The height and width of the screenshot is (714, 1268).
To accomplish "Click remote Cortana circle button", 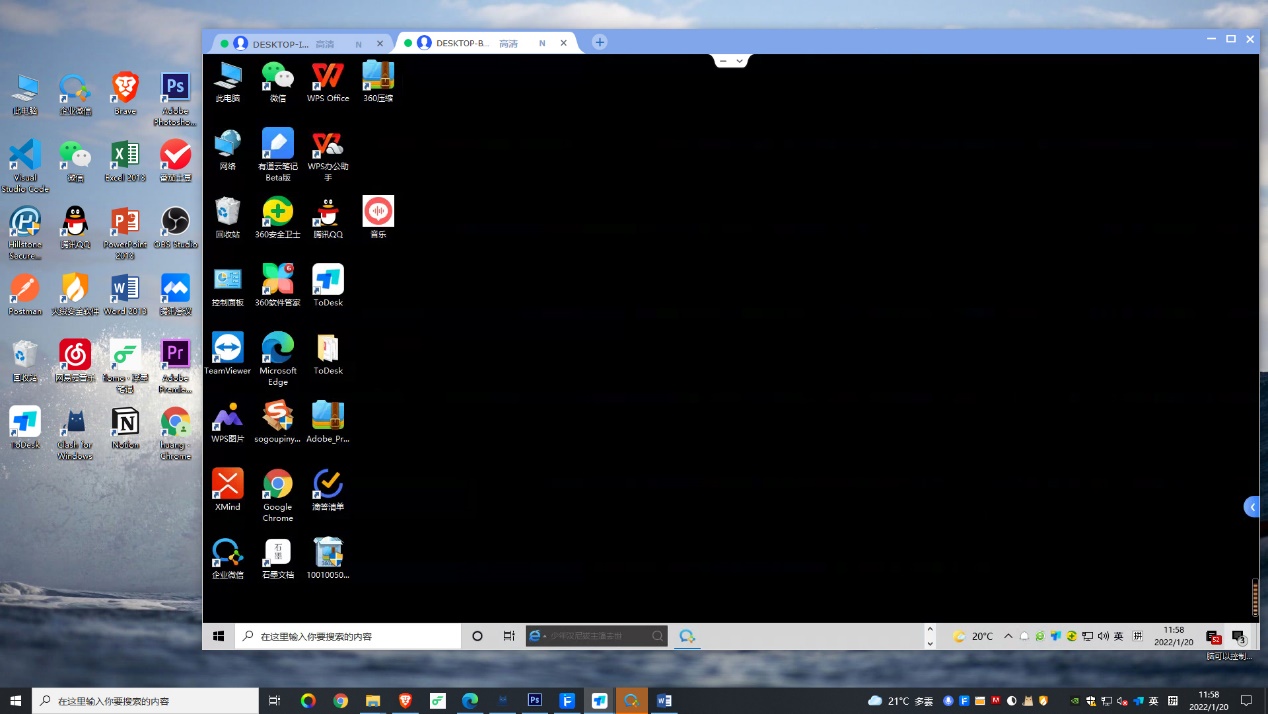I will [x=477, y=636].
